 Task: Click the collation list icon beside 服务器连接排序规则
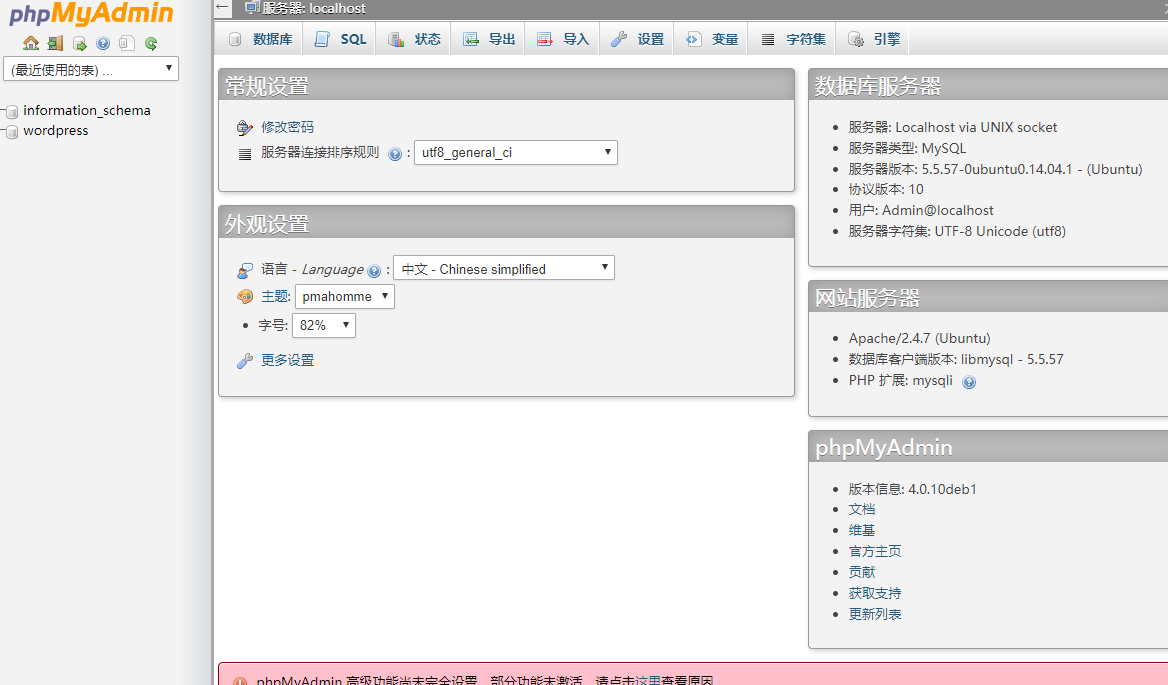[244, 154]
